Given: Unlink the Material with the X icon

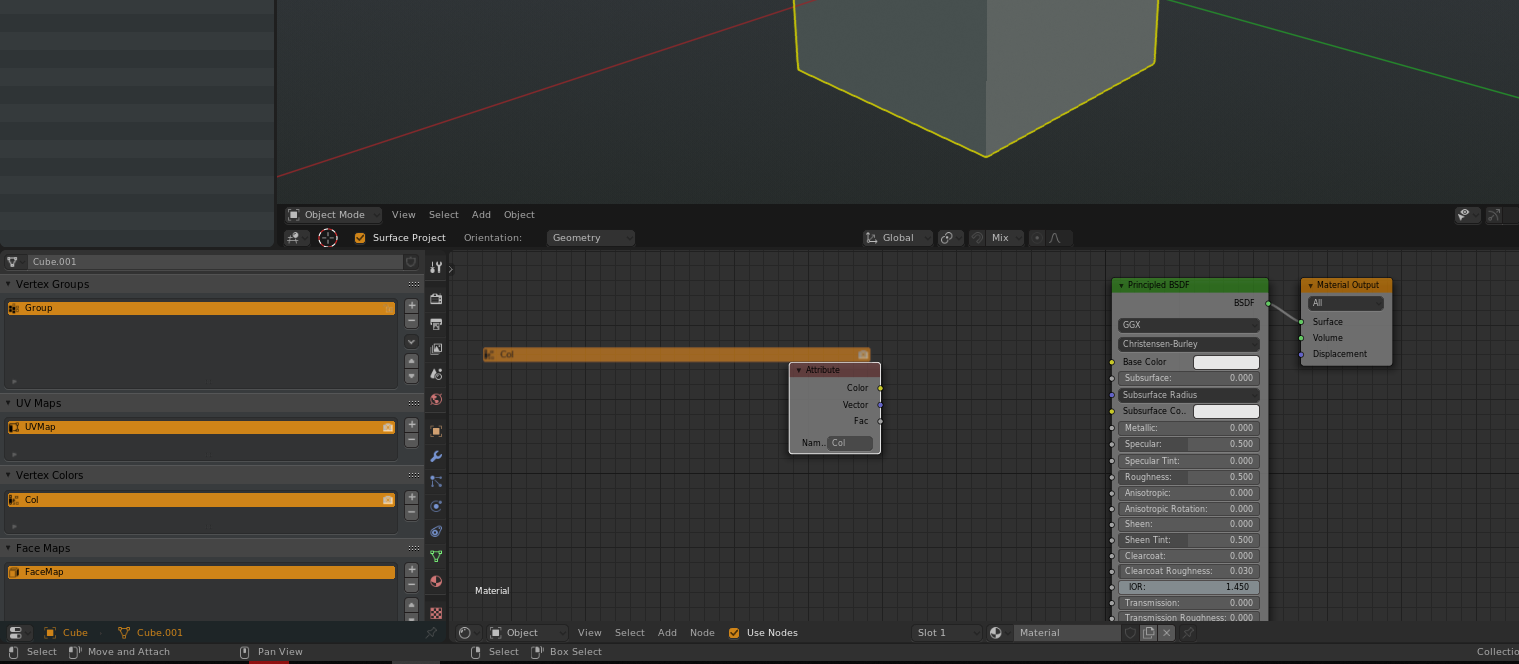Looking at the screenshot, I should [x=1166, y=633].
